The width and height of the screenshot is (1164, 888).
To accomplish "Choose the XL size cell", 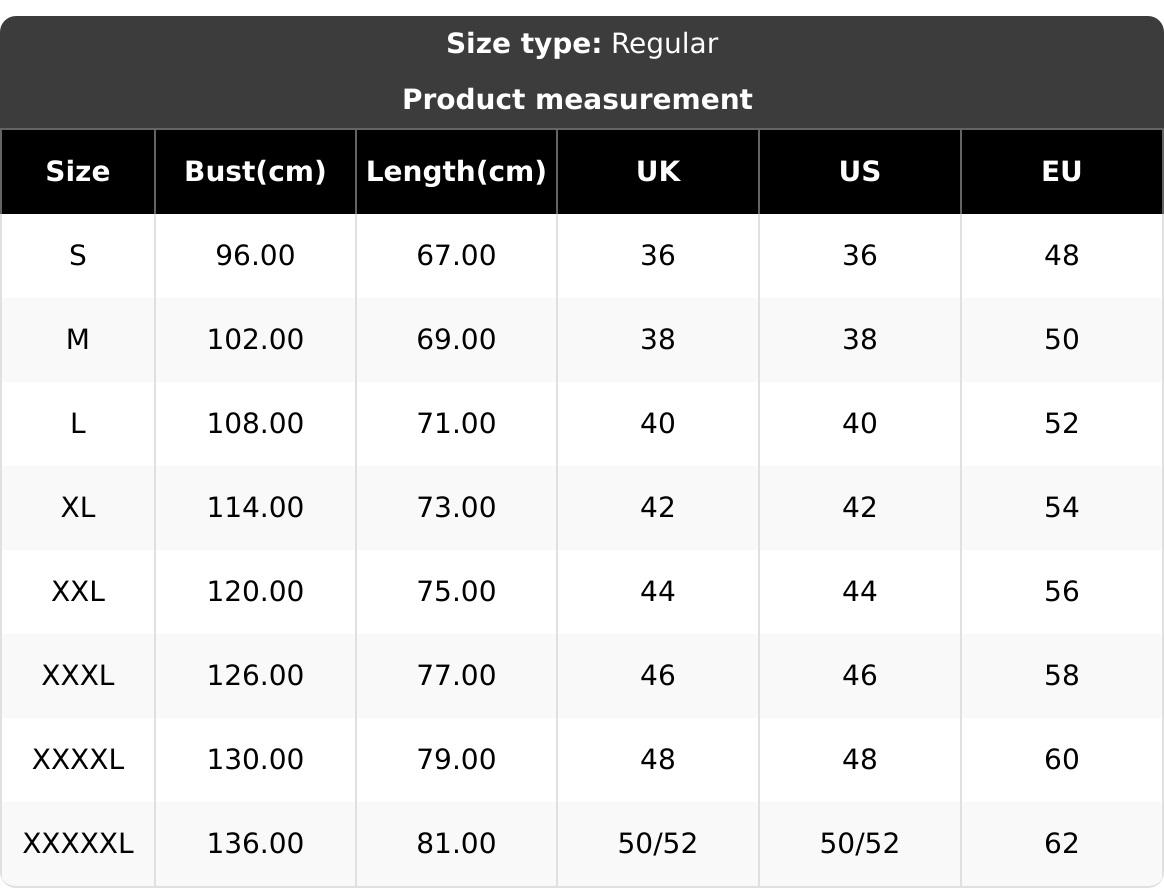I will 78,508.
